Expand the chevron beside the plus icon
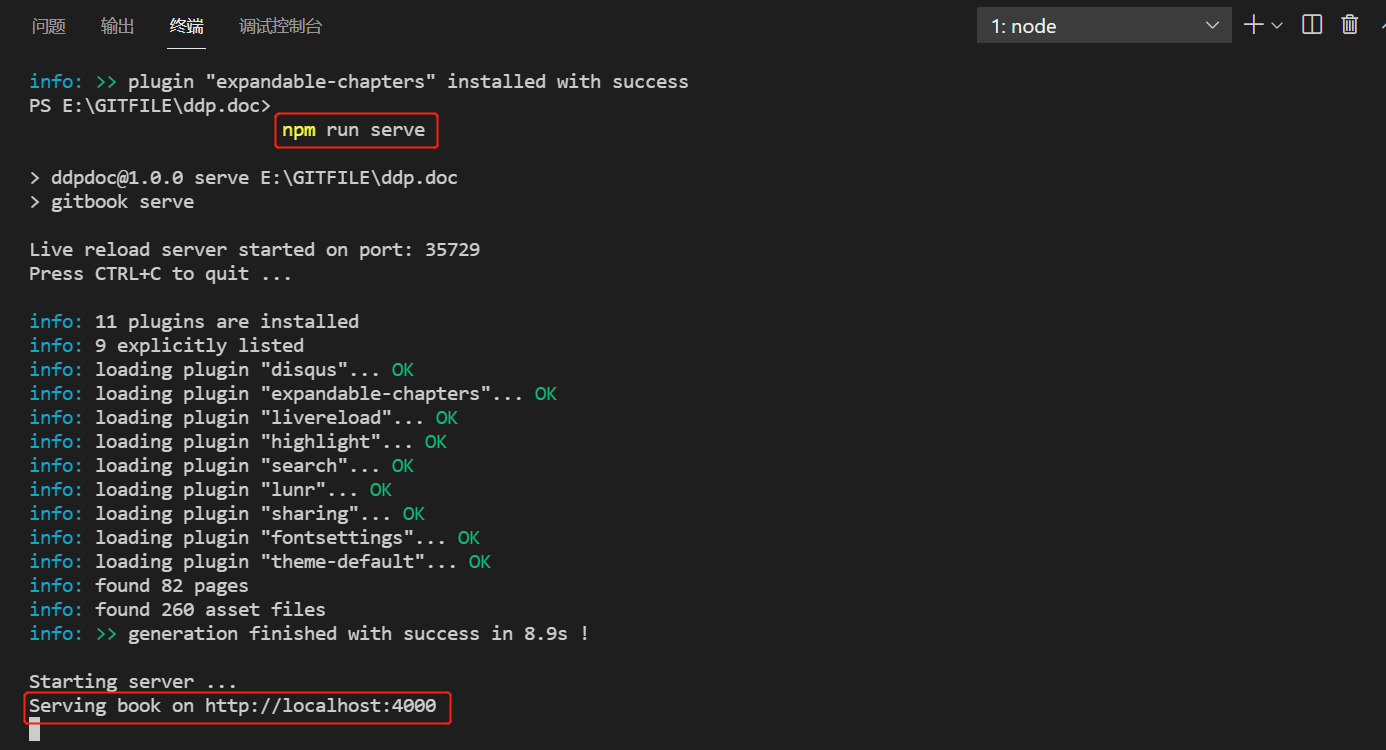This screenshot has height=750, width=1386. [1277, 26]
